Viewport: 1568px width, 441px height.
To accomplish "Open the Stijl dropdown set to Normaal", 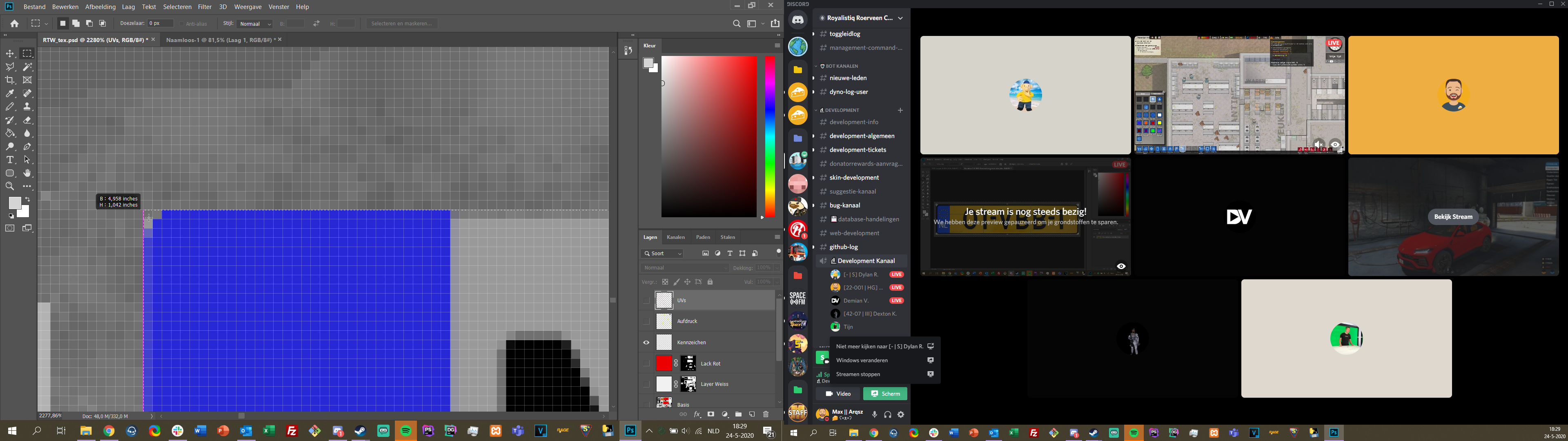I will pos(255,24).
